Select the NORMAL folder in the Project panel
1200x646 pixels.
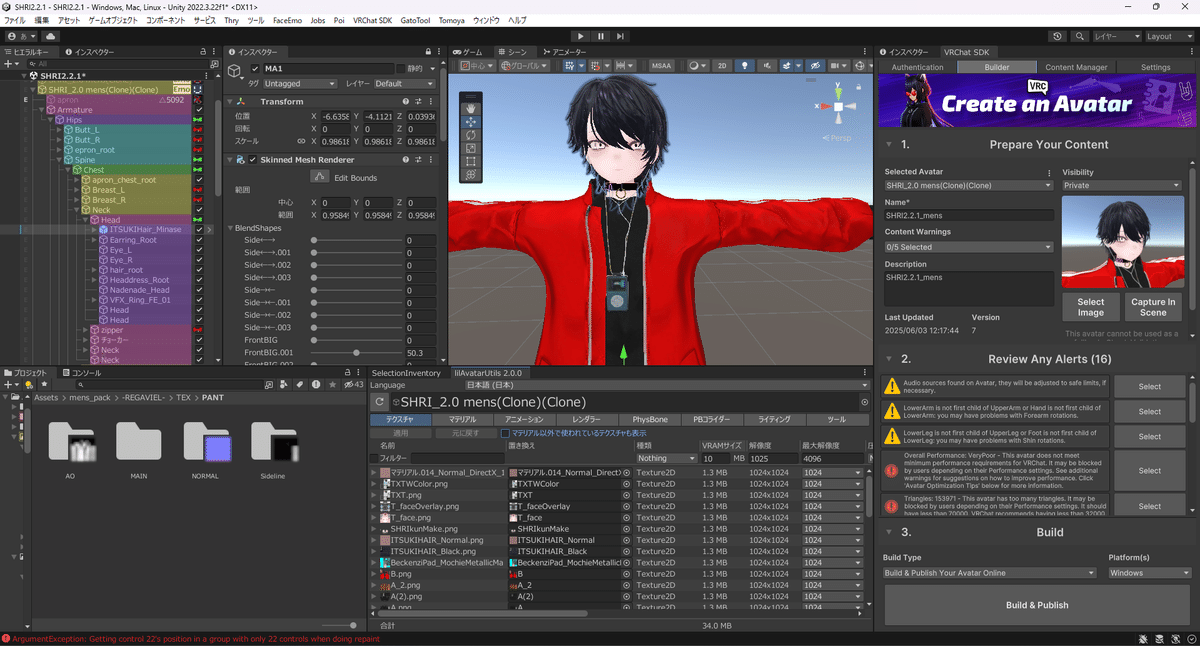point(205,450)
